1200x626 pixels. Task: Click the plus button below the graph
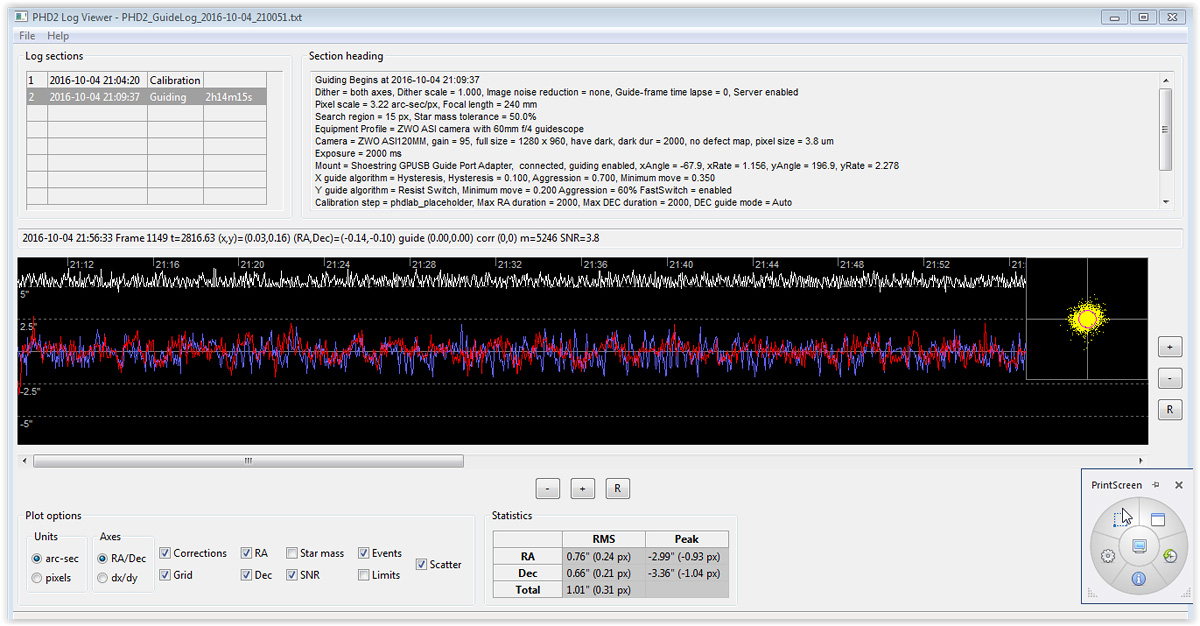click(x=582, y=489)
